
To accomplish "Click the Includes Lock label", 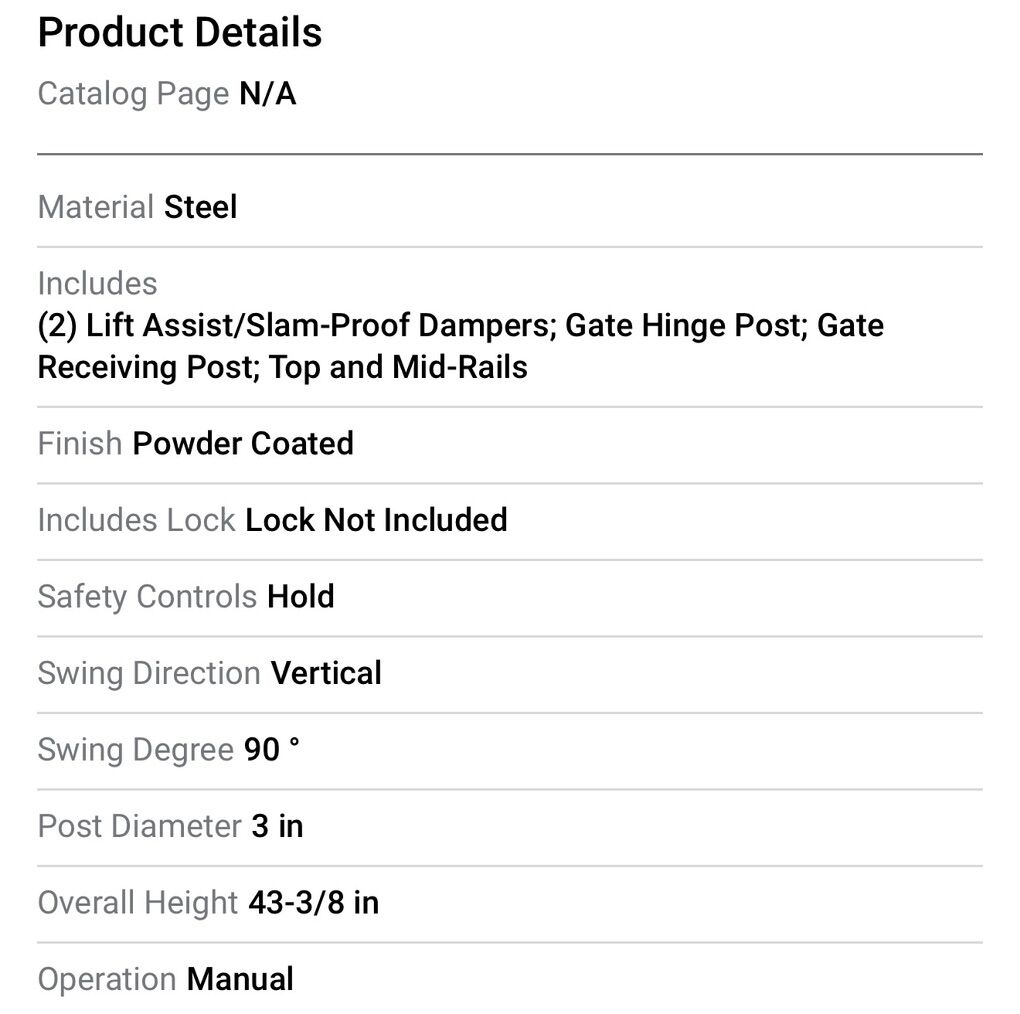I will coord(136,520).
